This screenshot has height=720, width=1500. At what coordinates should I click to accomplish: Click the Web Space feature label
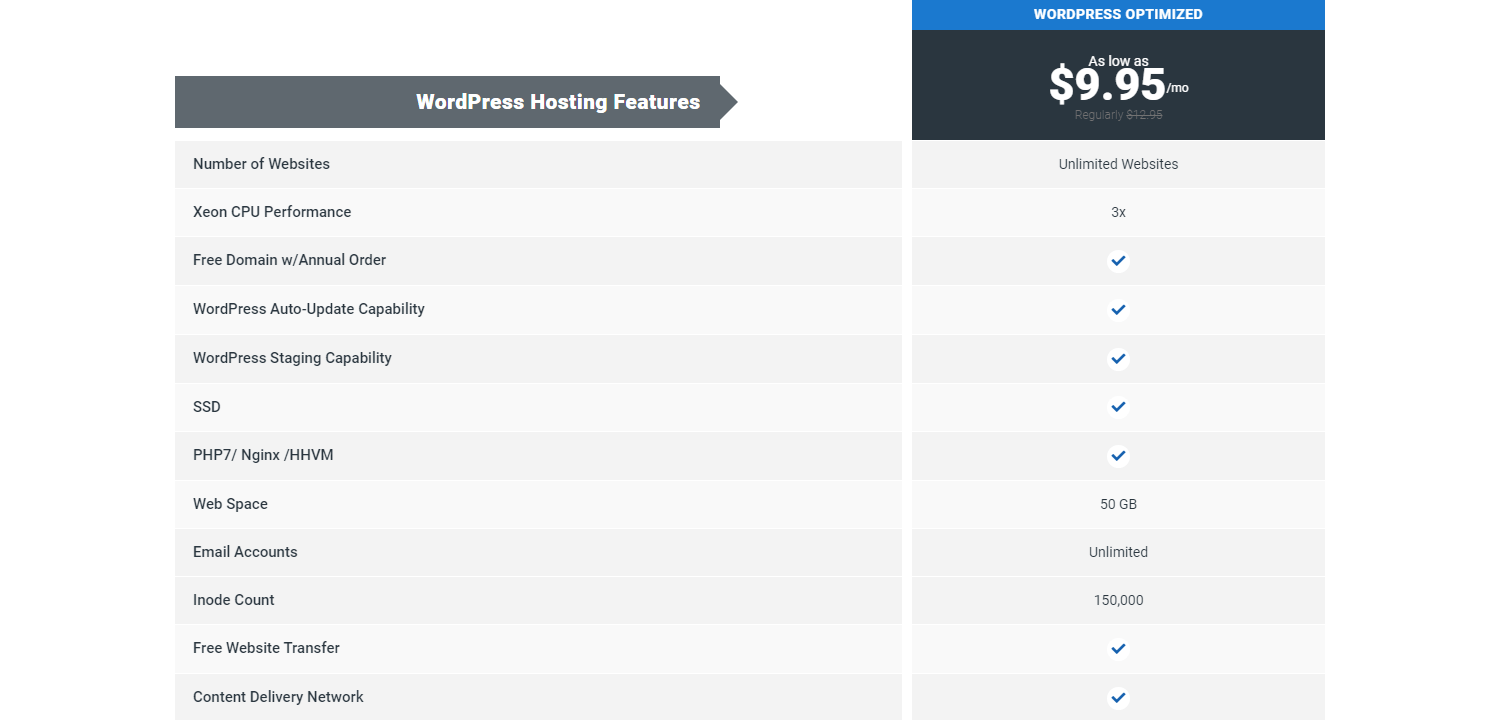[x=230, y=504]
